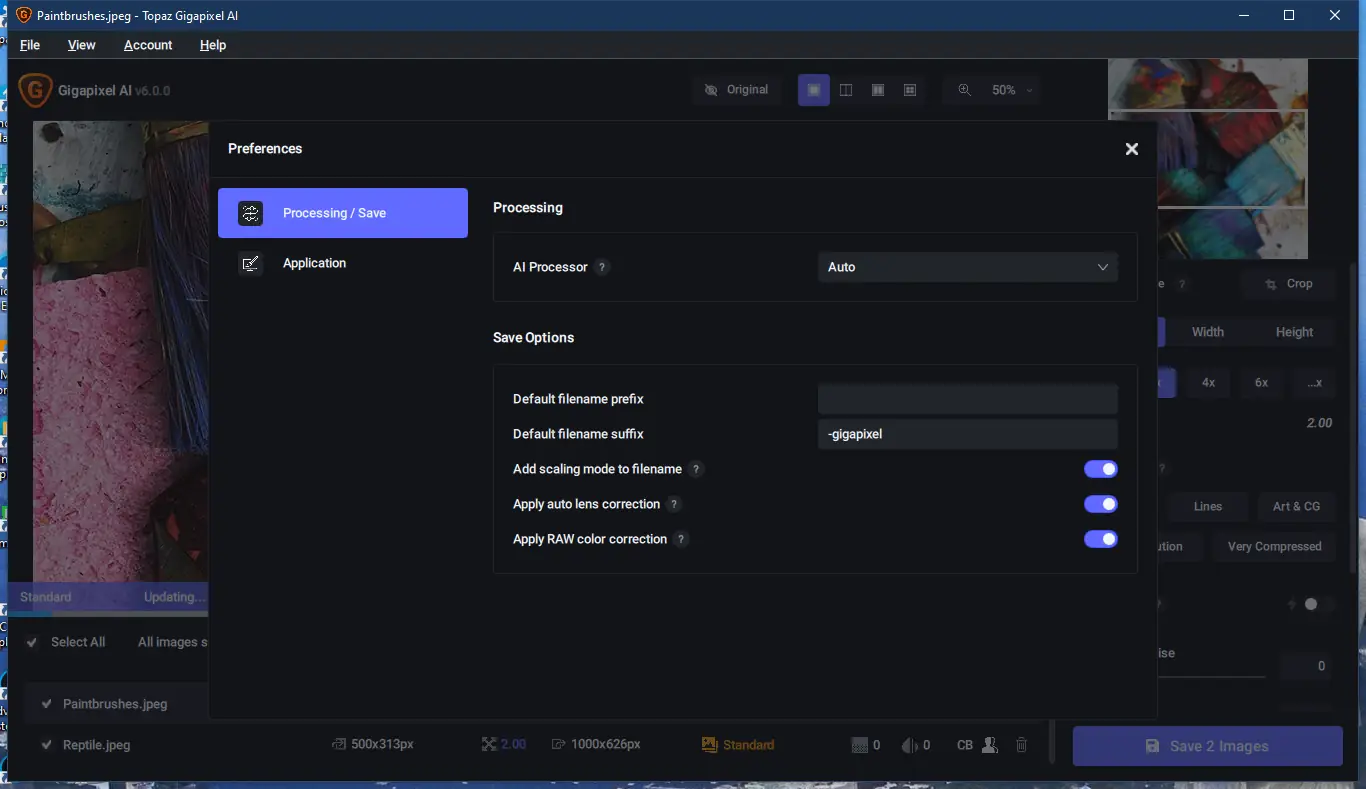
Task: Open the File menu
Action: point(30,45)
